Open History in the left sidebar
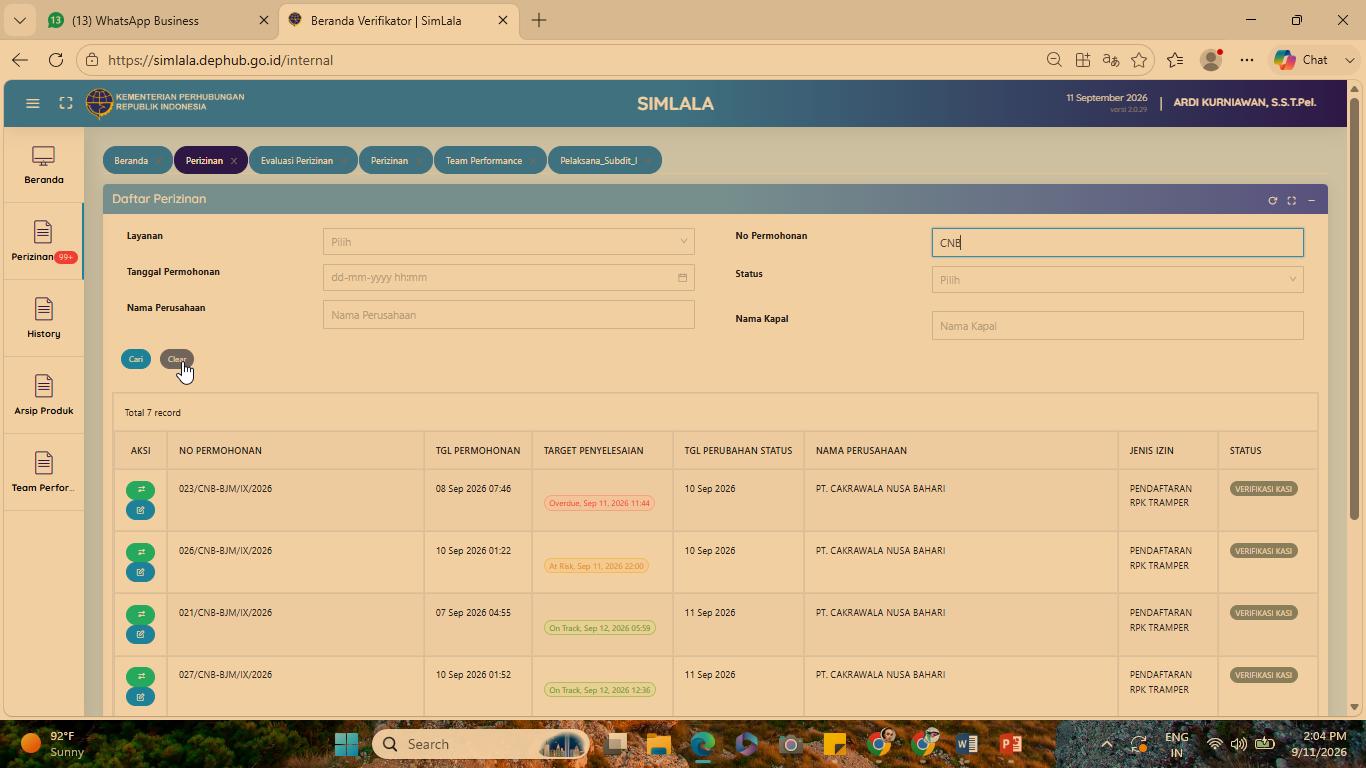The width and height of the screenshot is (1366, 768). click(x=43, y=319)
